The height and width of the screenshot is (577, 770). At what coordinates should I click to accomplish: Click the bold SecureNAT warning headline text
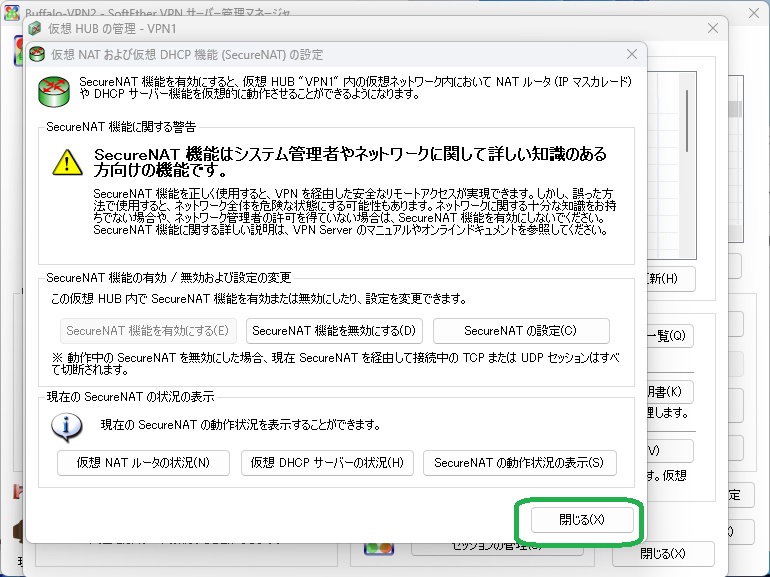pos(350,162)
